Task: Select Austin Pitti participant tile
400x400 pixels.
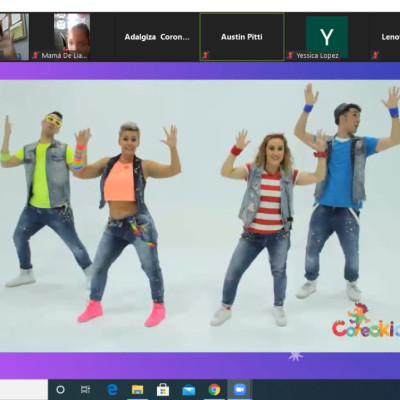Action: coord(242,37)
